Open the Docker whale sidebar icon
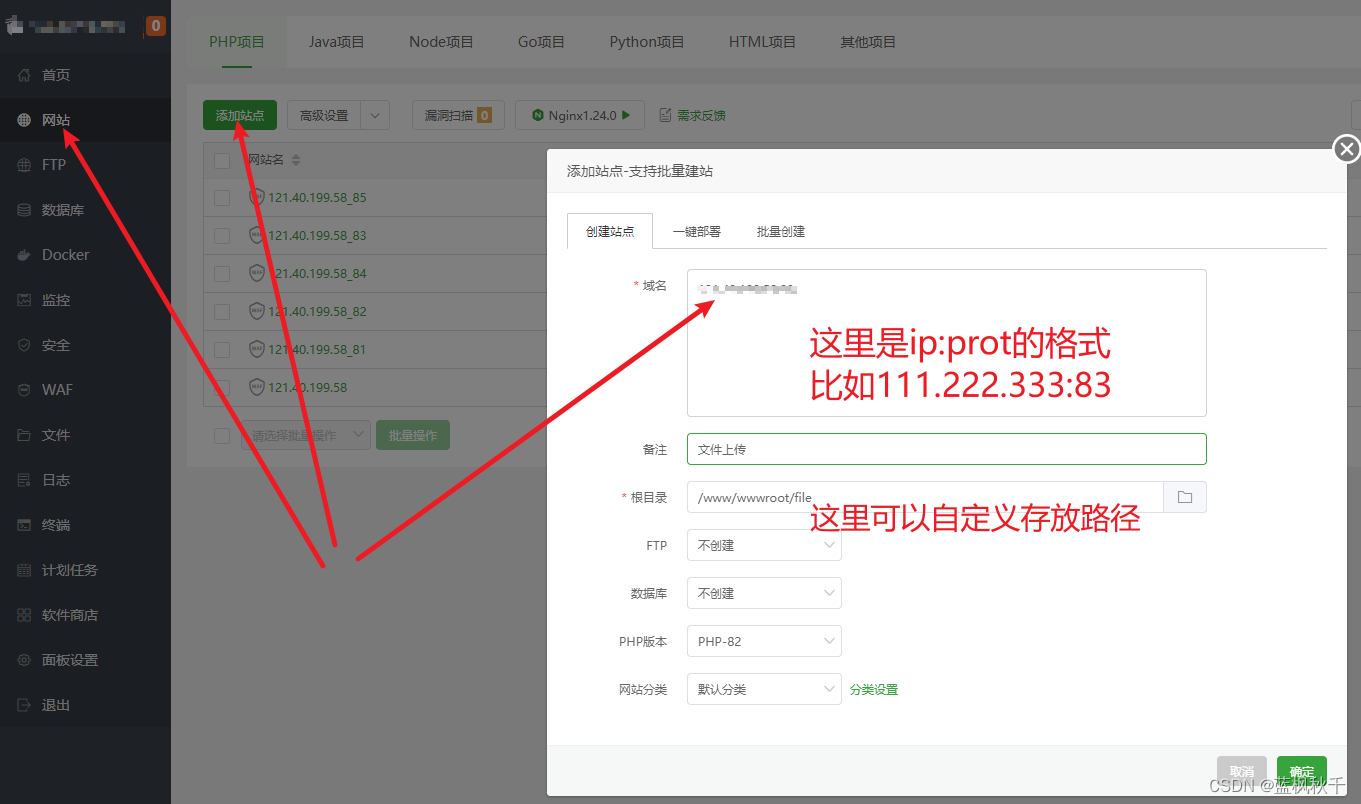1361x804 pixels. click(24, 255)
